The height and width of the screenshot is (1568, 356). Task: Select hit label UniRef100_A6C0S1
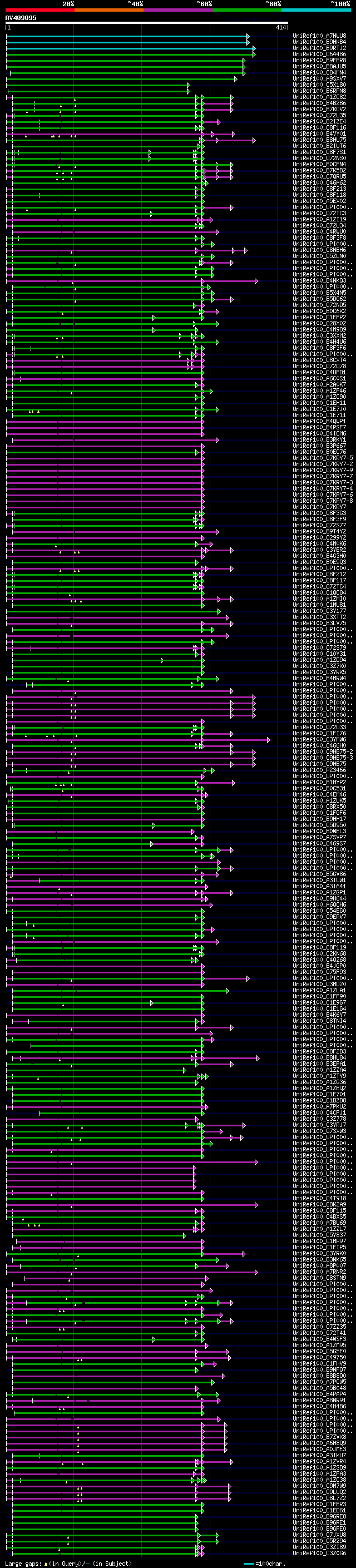[x=319, y=379]
